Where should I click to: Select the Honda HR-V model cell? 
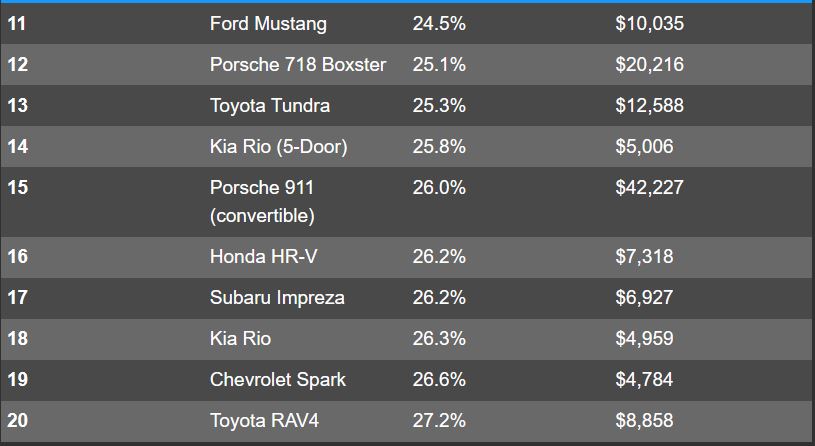(263, 257)
